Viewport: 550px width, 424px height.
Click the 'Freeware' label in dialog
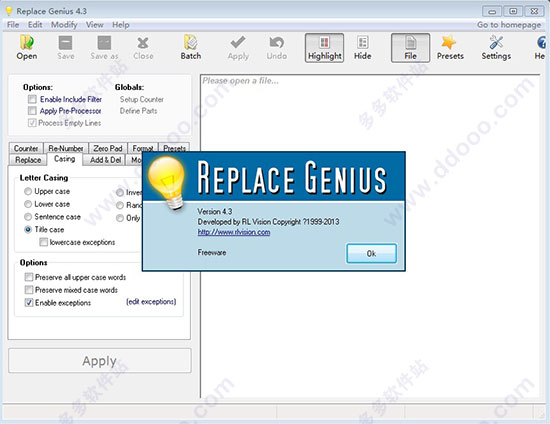click(212, 253)
